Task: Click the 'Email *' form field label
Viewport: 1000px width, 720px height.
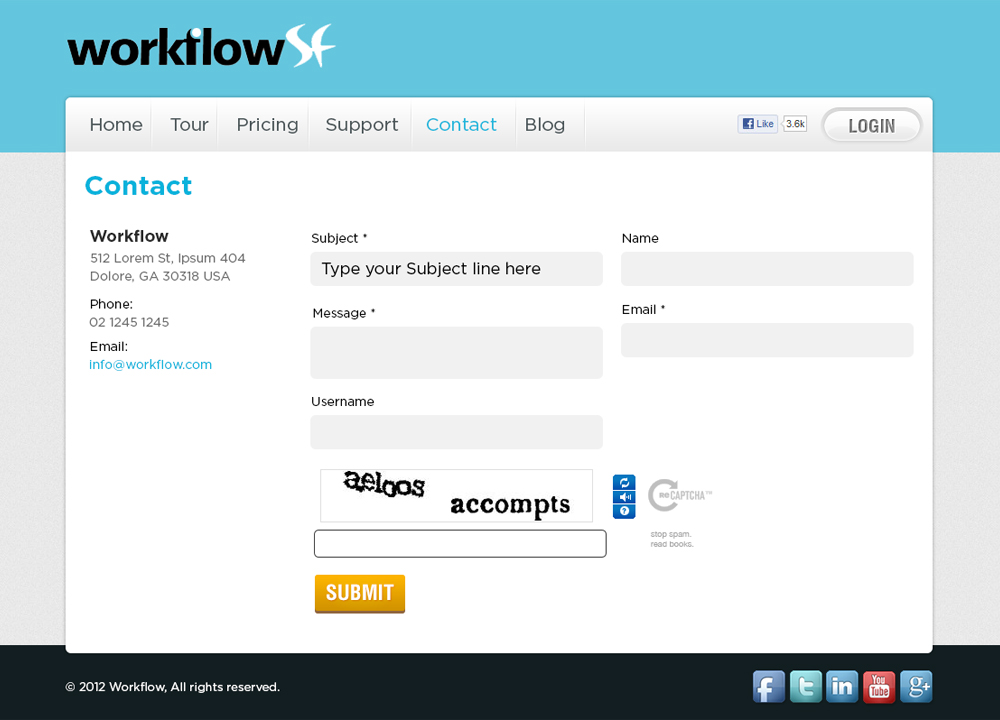Action: pos(643,309)
